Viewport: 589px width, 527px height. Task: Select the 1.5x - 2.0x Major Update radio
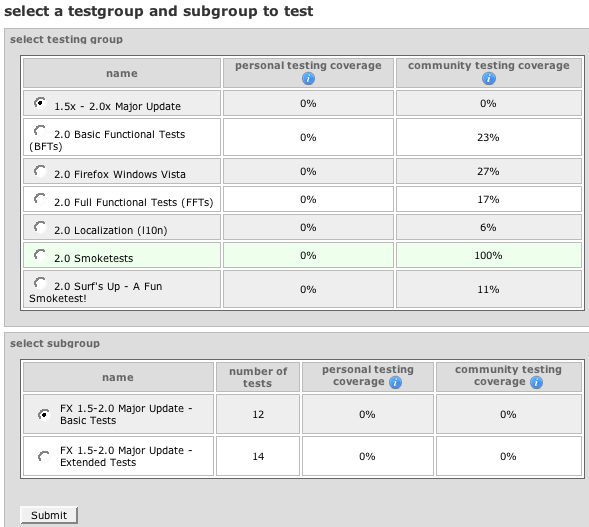[40, 103]
